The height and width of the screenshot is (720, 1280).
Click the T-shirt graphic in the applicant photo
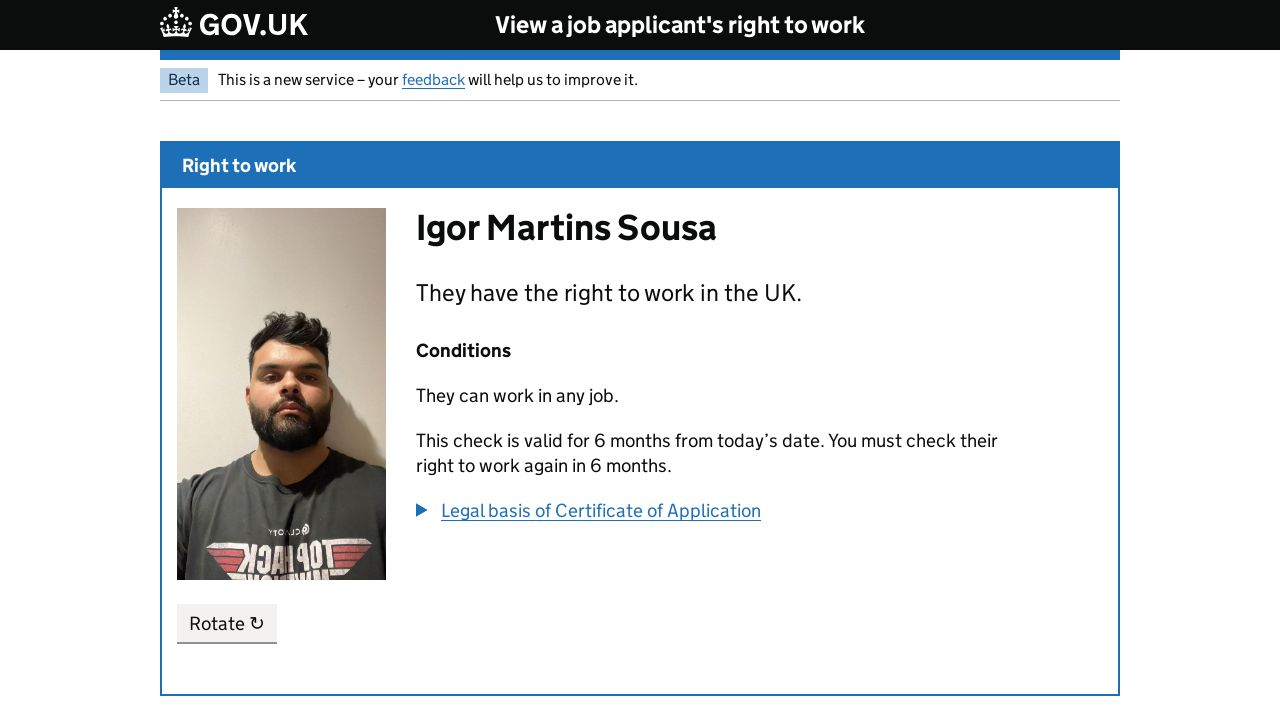tap(290, 556)
